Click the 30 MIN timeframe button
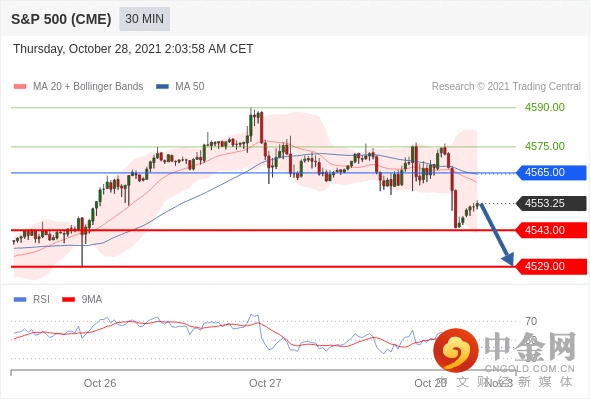The height and width of the screenshot is (400, 590). pyautogui.click(x=144, y=19)
